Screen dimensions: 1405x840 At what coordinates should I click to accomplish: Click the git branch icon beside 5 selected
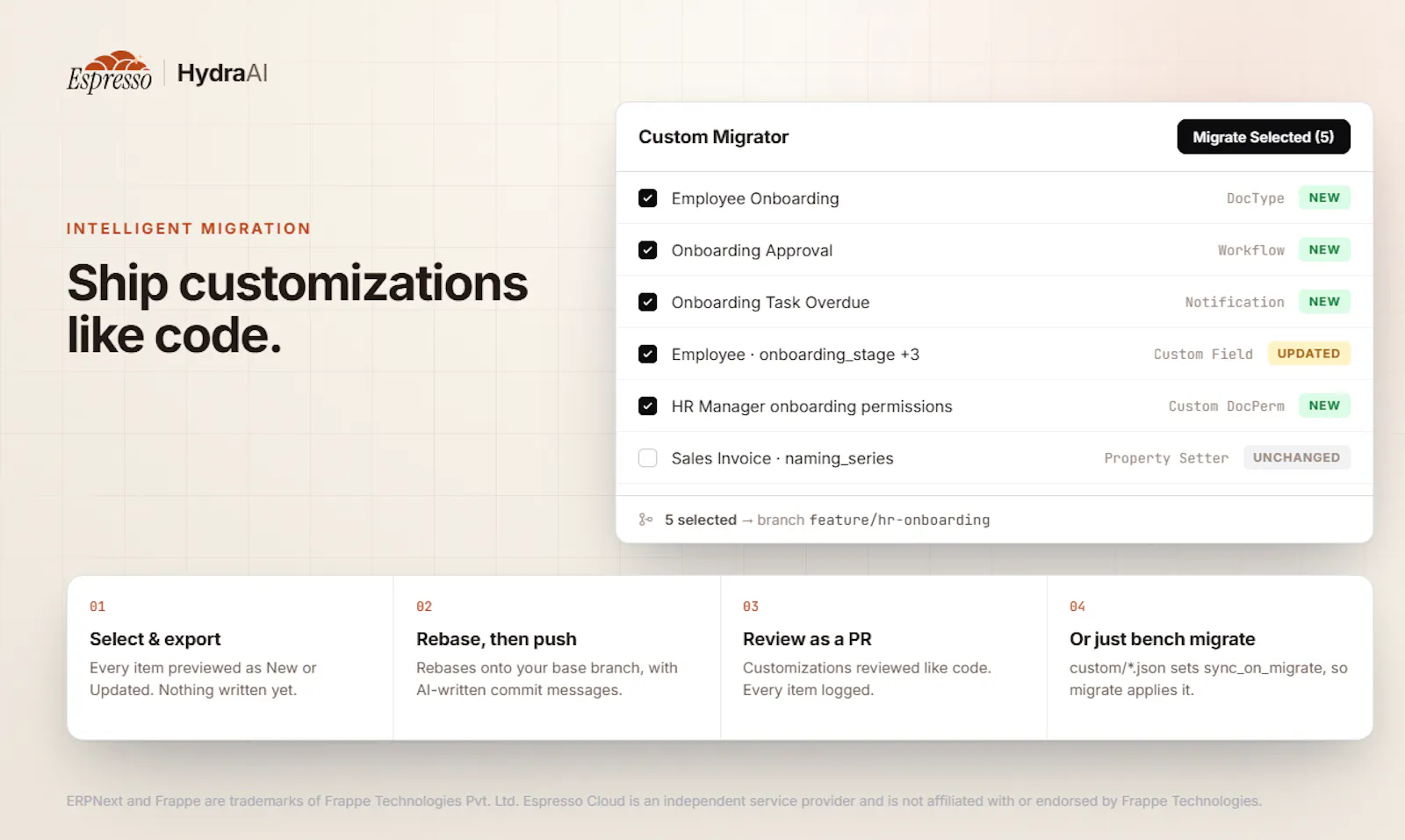coord(646,520)
